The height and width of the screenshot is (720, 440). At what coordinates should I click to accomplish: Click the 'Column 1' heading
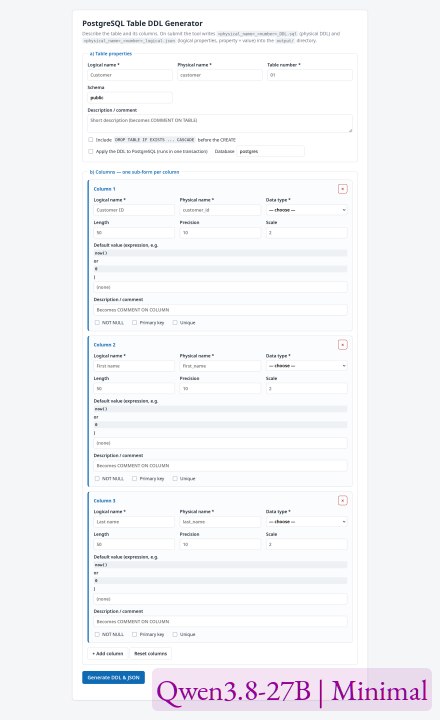click(105, 189)
